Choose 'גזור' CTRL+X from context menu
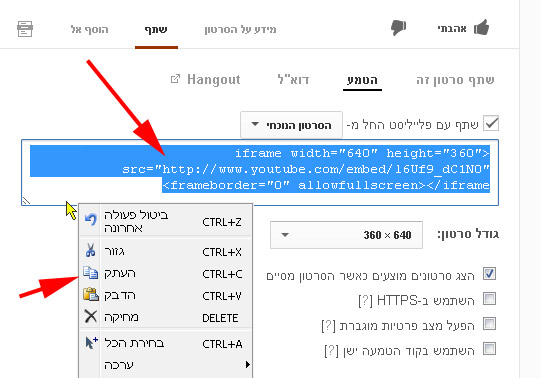Image resolution: width=541 pixels, height=378 pixels. point(166,251)
